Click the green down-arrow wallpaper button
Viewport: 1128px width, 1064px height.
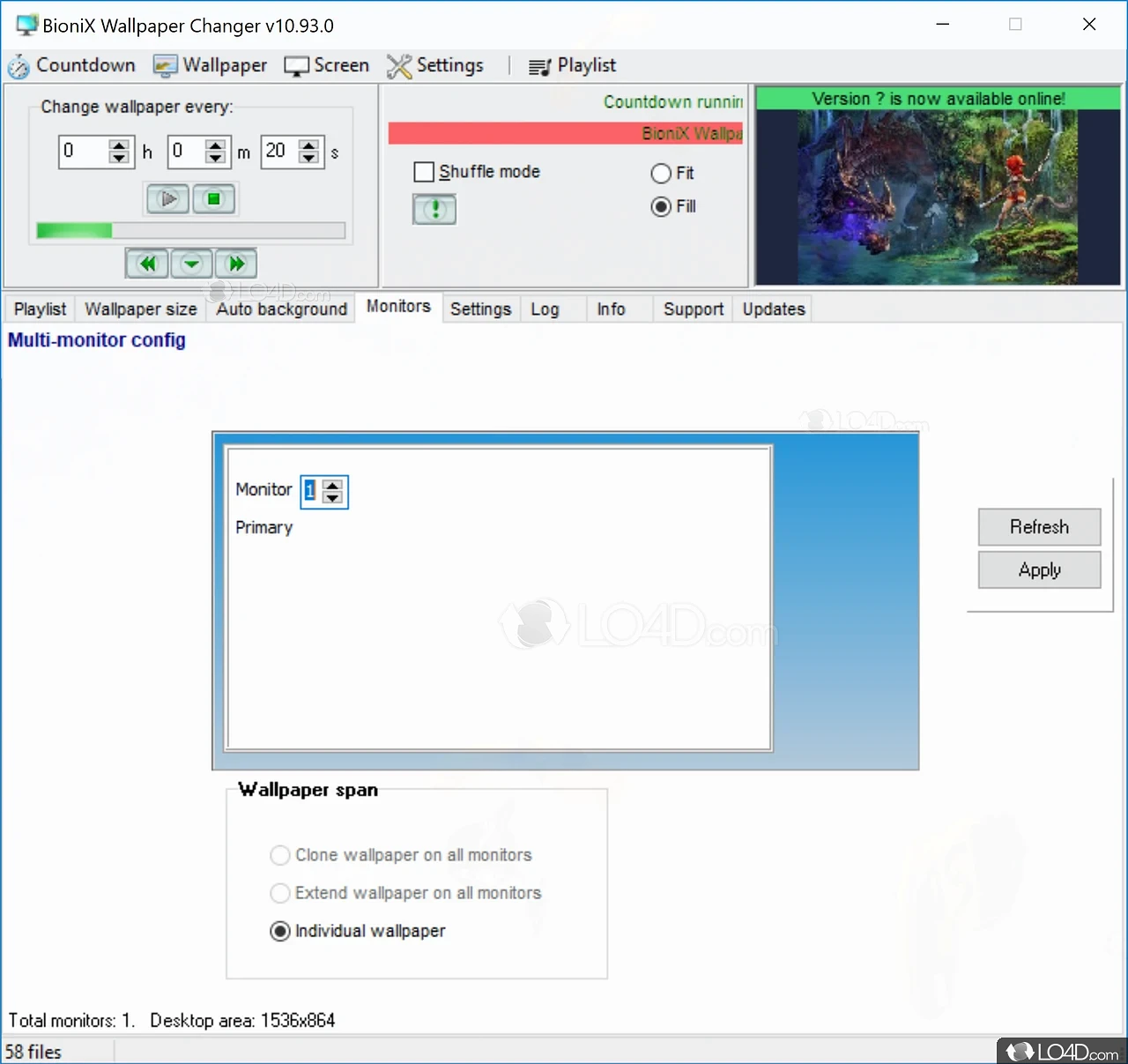(x=191, y=264)
